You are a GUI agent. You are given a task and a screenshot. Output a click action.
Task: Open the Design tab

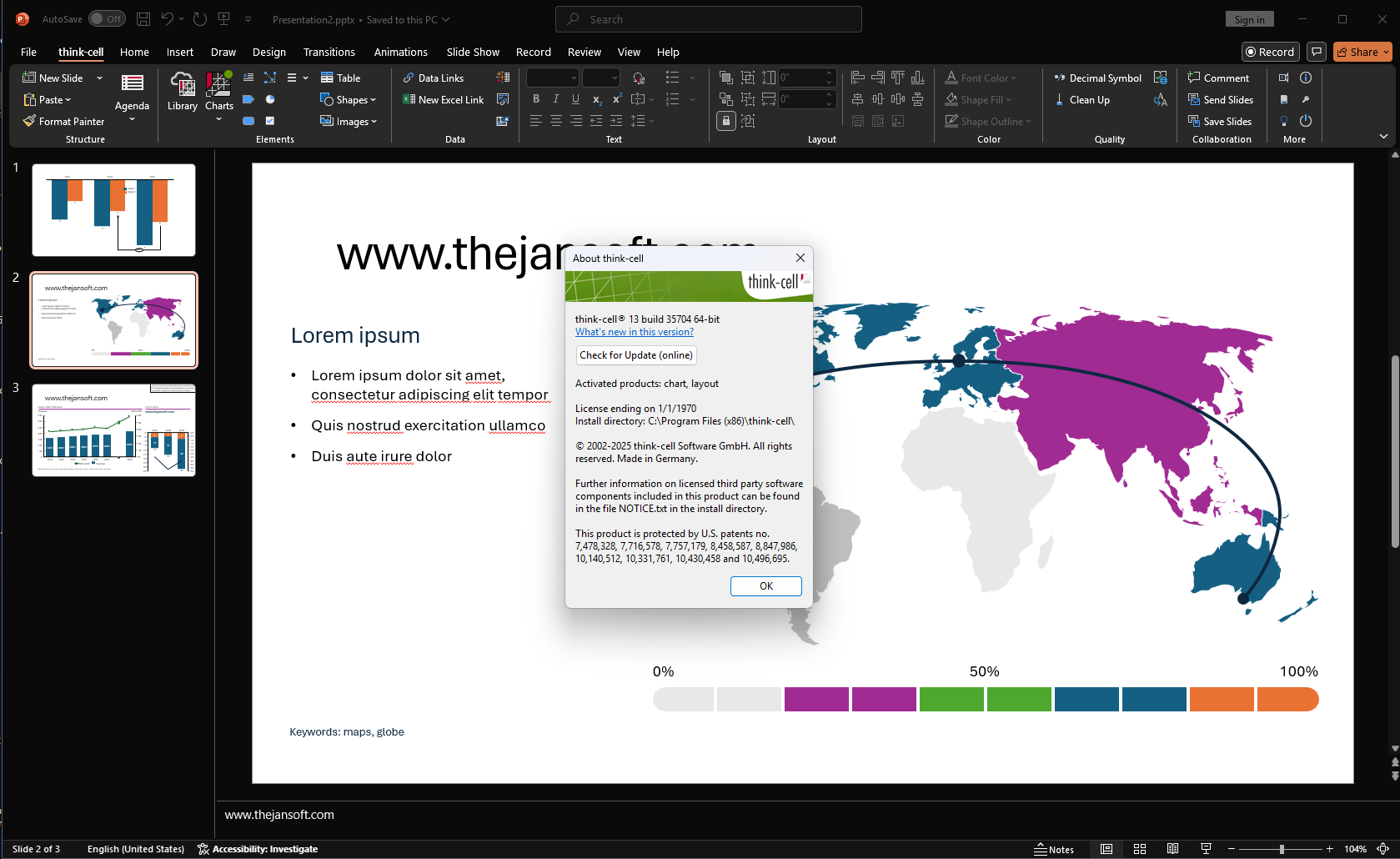268,52
